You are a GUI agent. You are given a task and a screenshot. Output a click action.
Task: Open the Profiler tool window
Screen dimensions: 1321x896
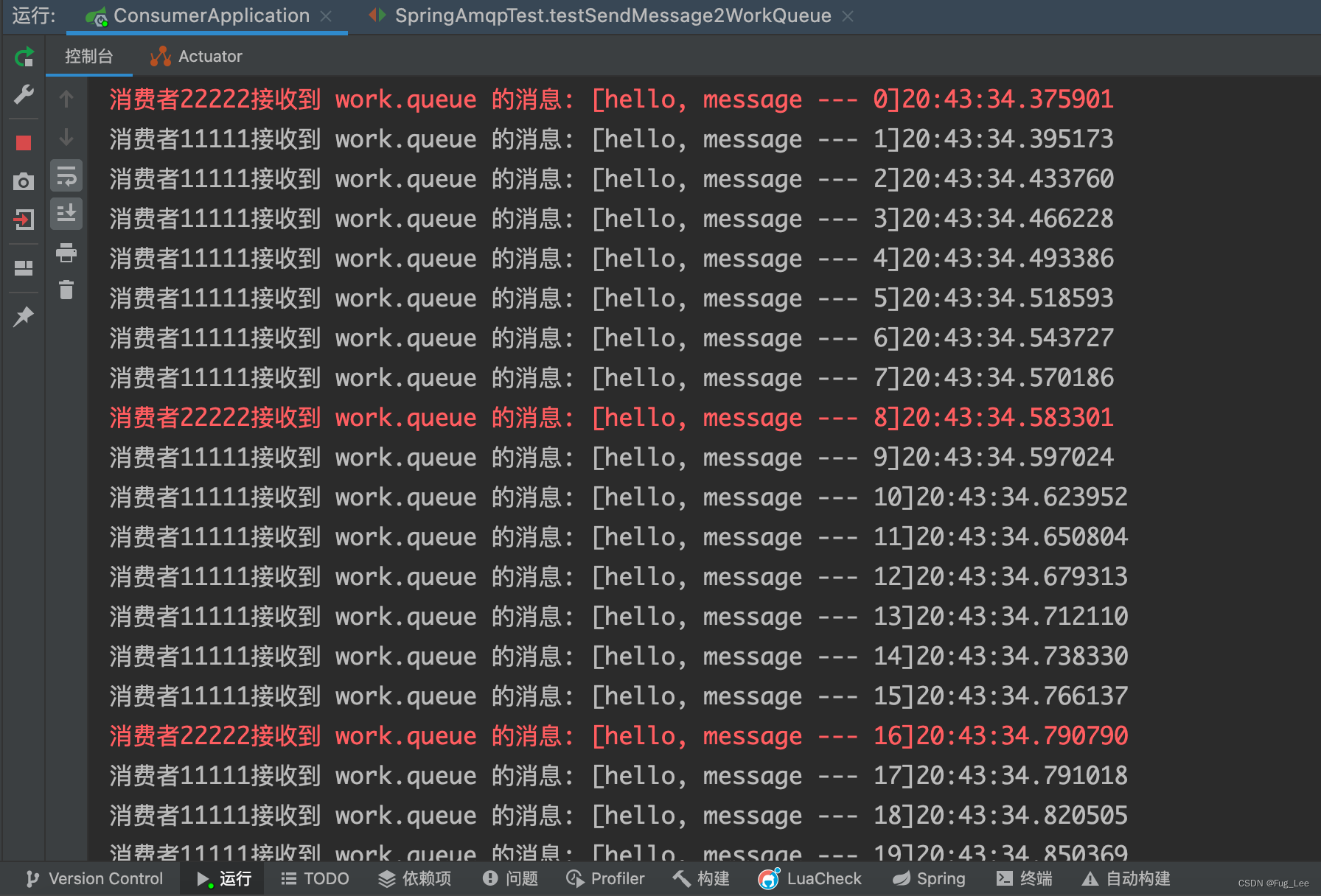pyautogui.click(x=605, y=878)
